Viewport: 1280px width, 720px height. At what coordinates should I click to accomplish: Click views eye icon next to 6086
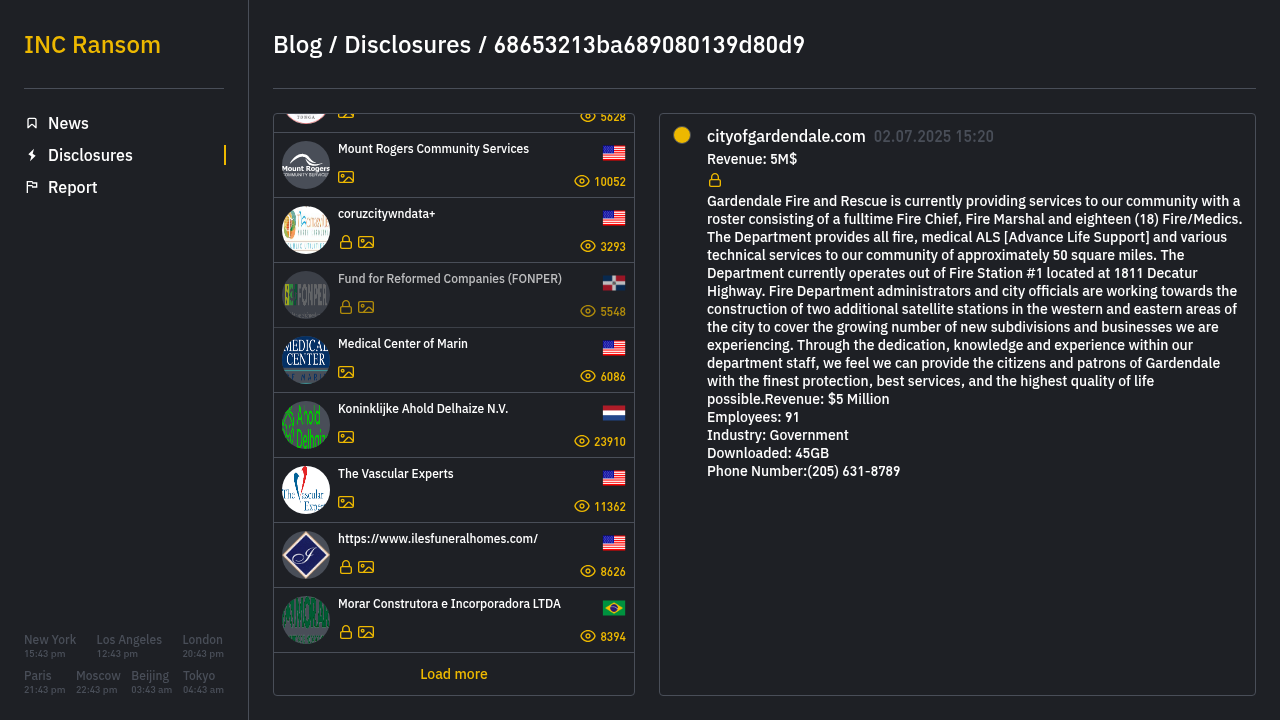coord(588,376)
